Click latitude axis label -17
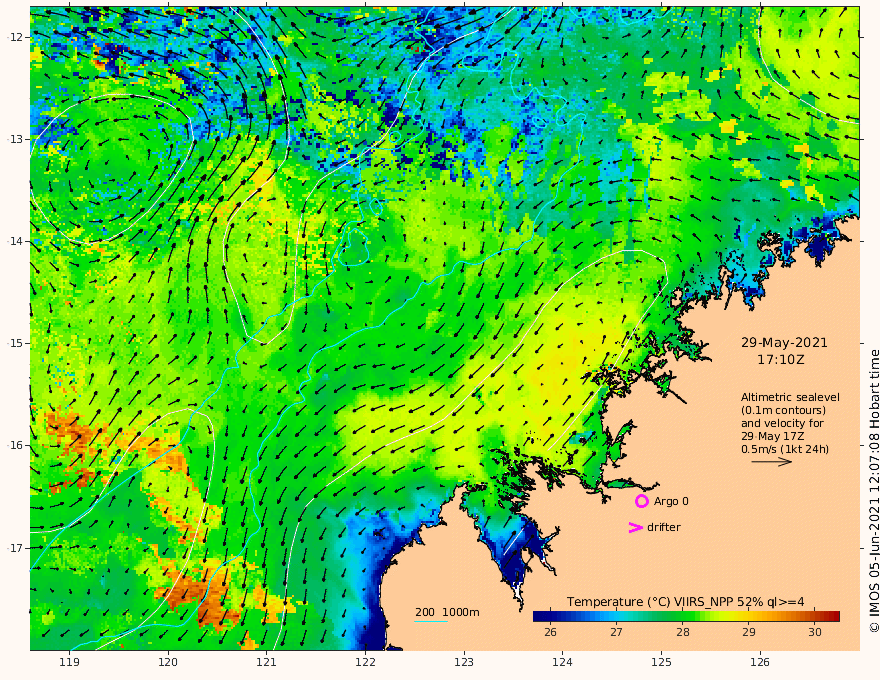This screenshot has height=680, width=880. tap(16, 548)
